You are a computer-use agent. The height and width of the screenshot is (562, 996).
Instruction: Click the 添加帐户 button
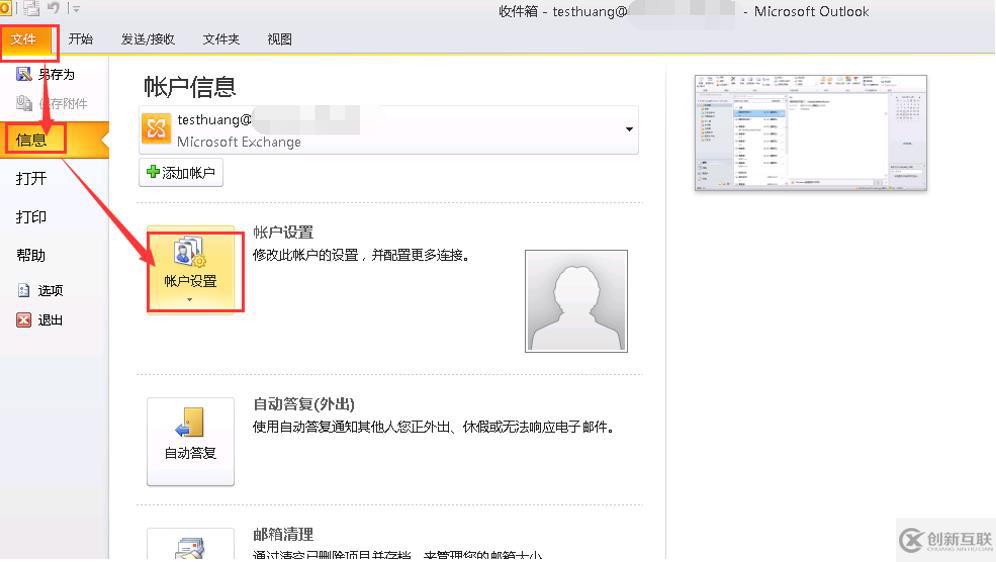181,172
